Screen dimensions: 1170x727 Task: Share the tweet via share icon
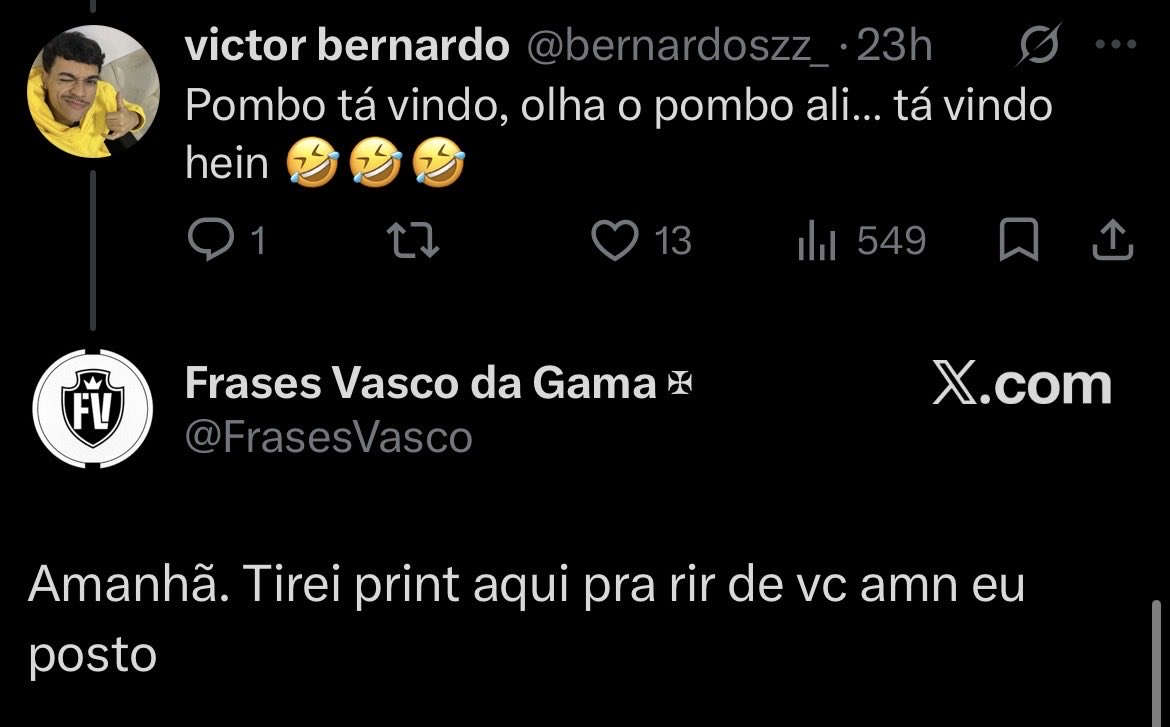[x=1113, y=240]
